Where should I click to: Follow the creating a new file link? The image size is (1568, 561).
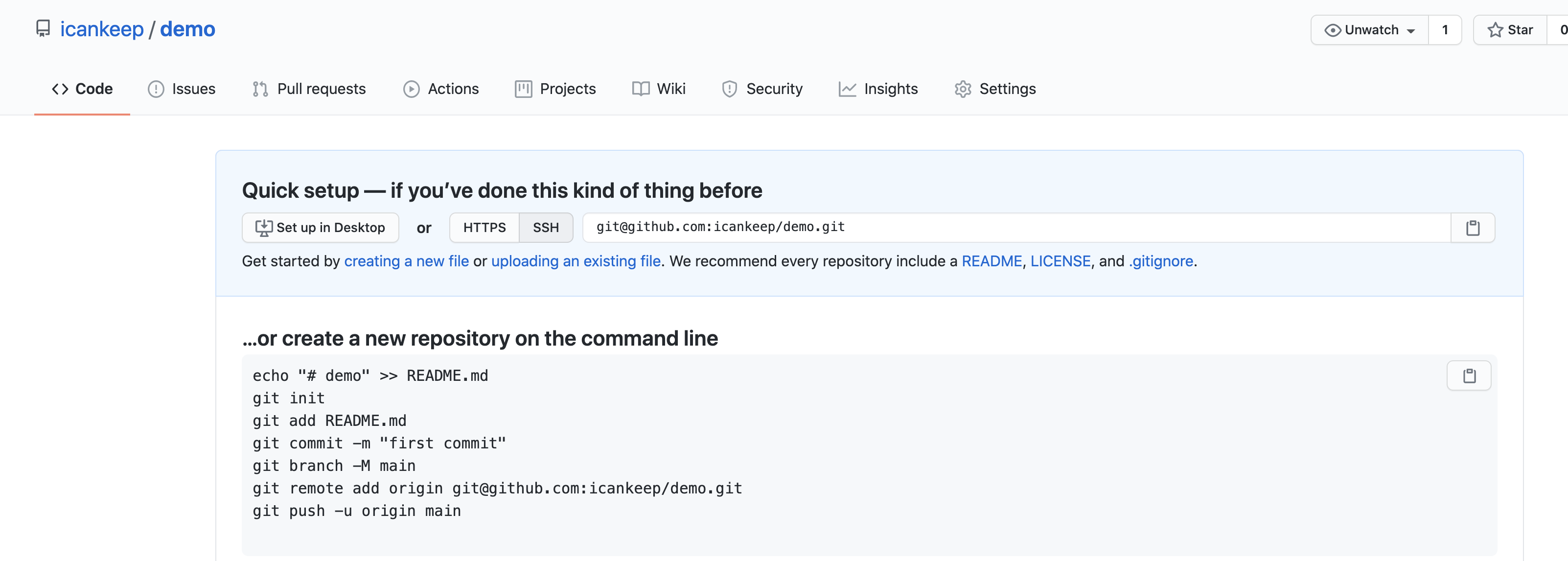coord(406,261)
